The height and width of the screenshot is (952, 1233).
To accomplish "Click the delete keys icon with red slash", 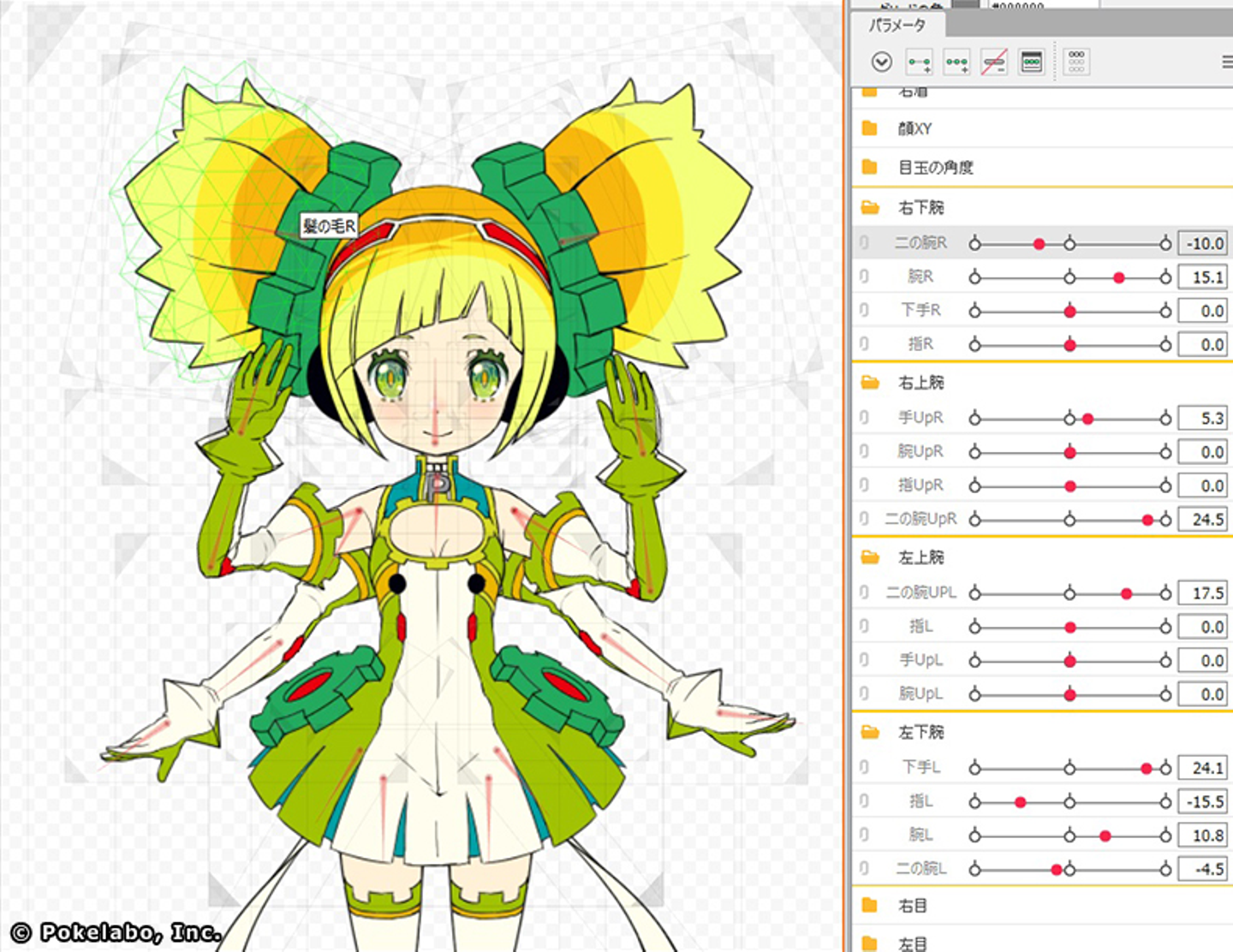I will [x=994, y=62].
